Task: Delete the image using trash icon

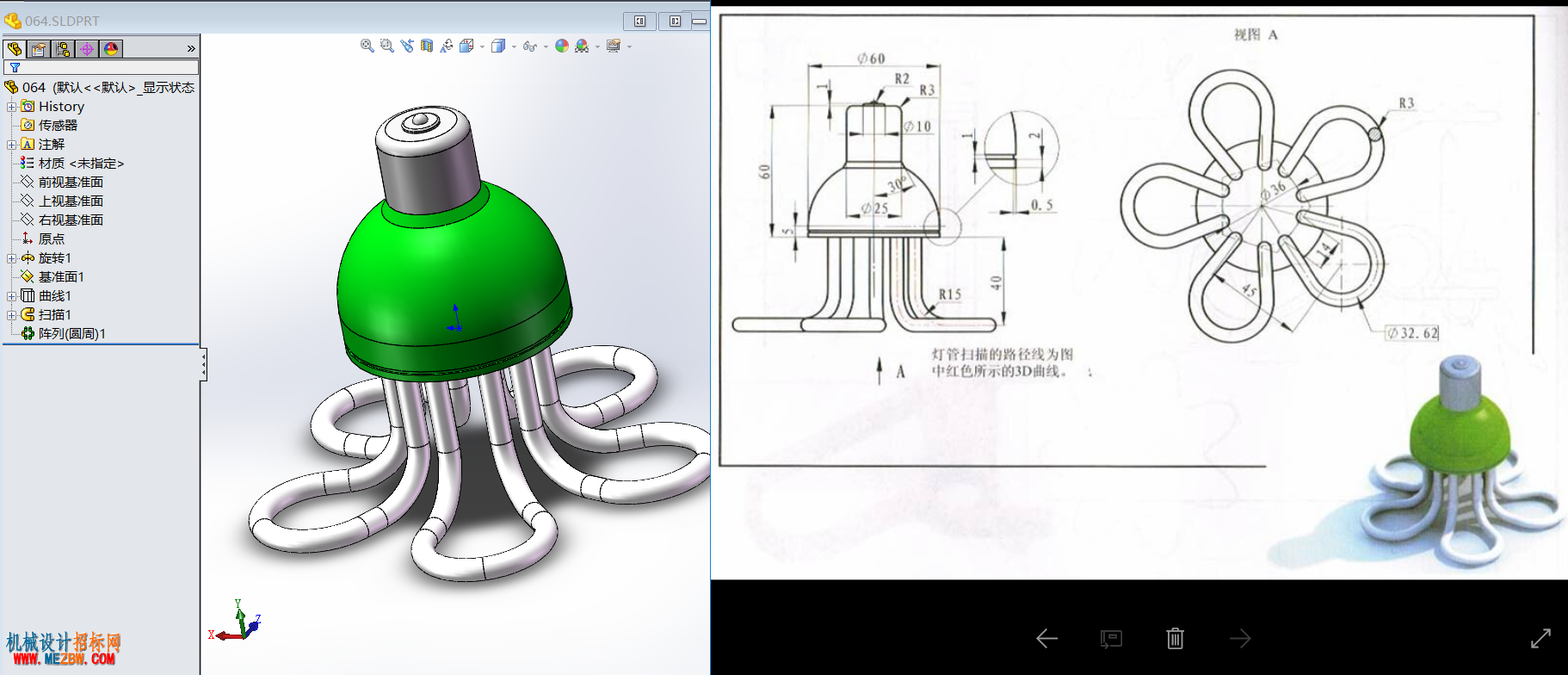Action: point(1176,639)
